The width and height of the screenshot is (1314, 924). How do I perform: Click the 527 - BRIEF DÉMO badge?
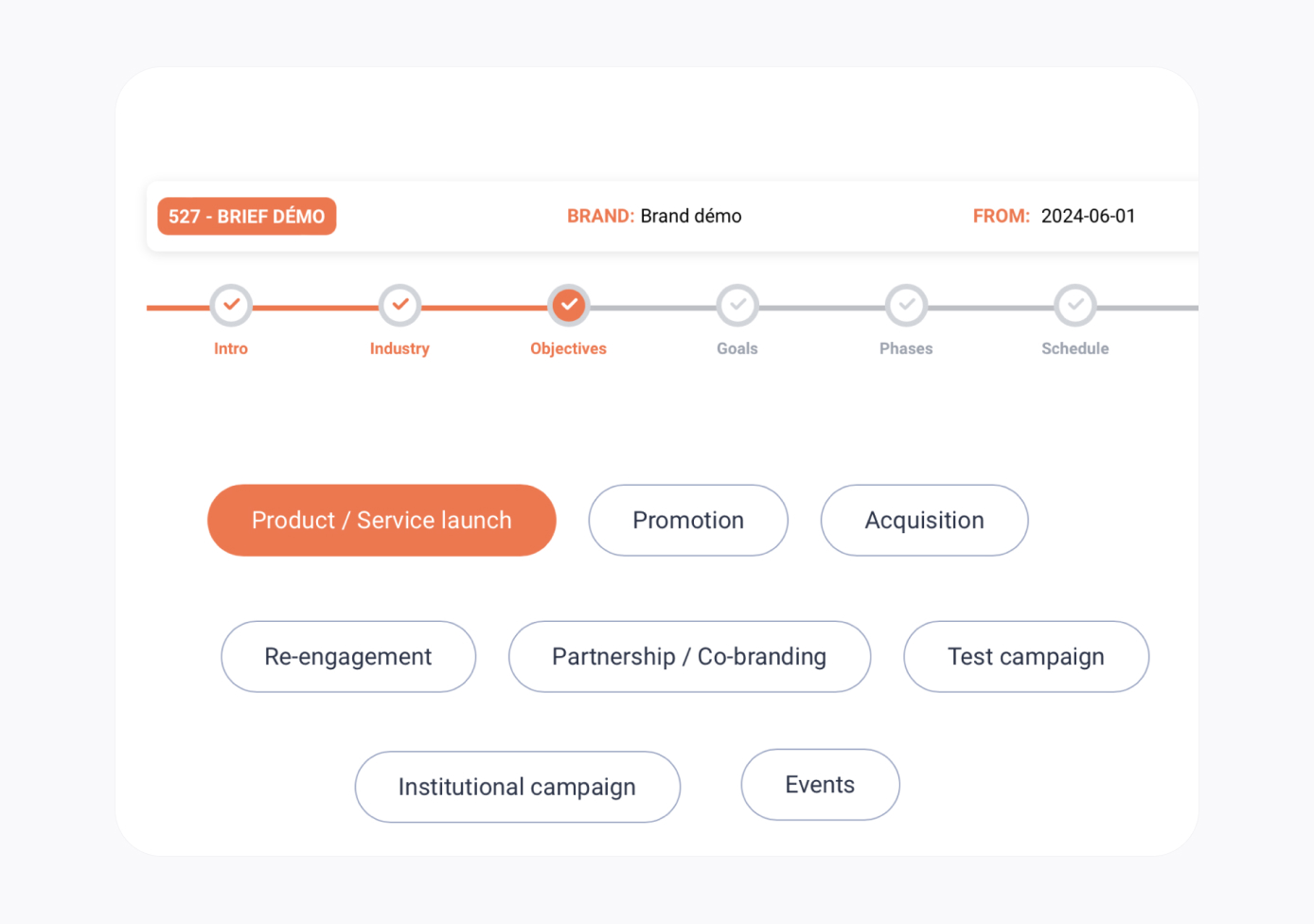coord(246,216)
